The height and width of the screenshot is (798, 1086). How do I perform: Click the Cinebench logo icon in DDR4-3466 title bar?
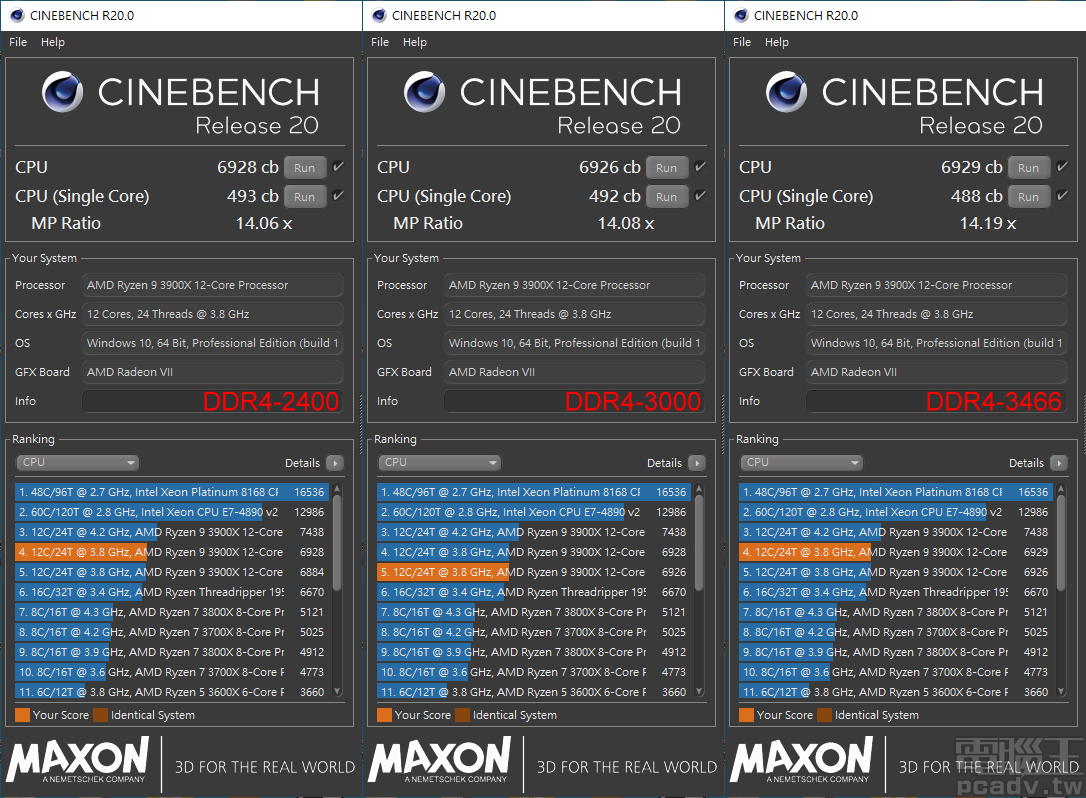[739, 15]
